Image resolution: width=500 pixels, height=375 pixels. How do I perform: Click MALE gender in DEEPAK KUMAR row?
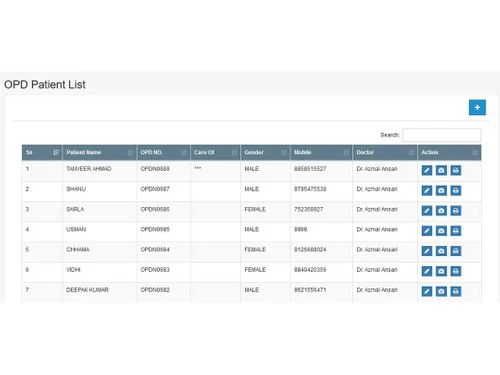tap(252, 290)
